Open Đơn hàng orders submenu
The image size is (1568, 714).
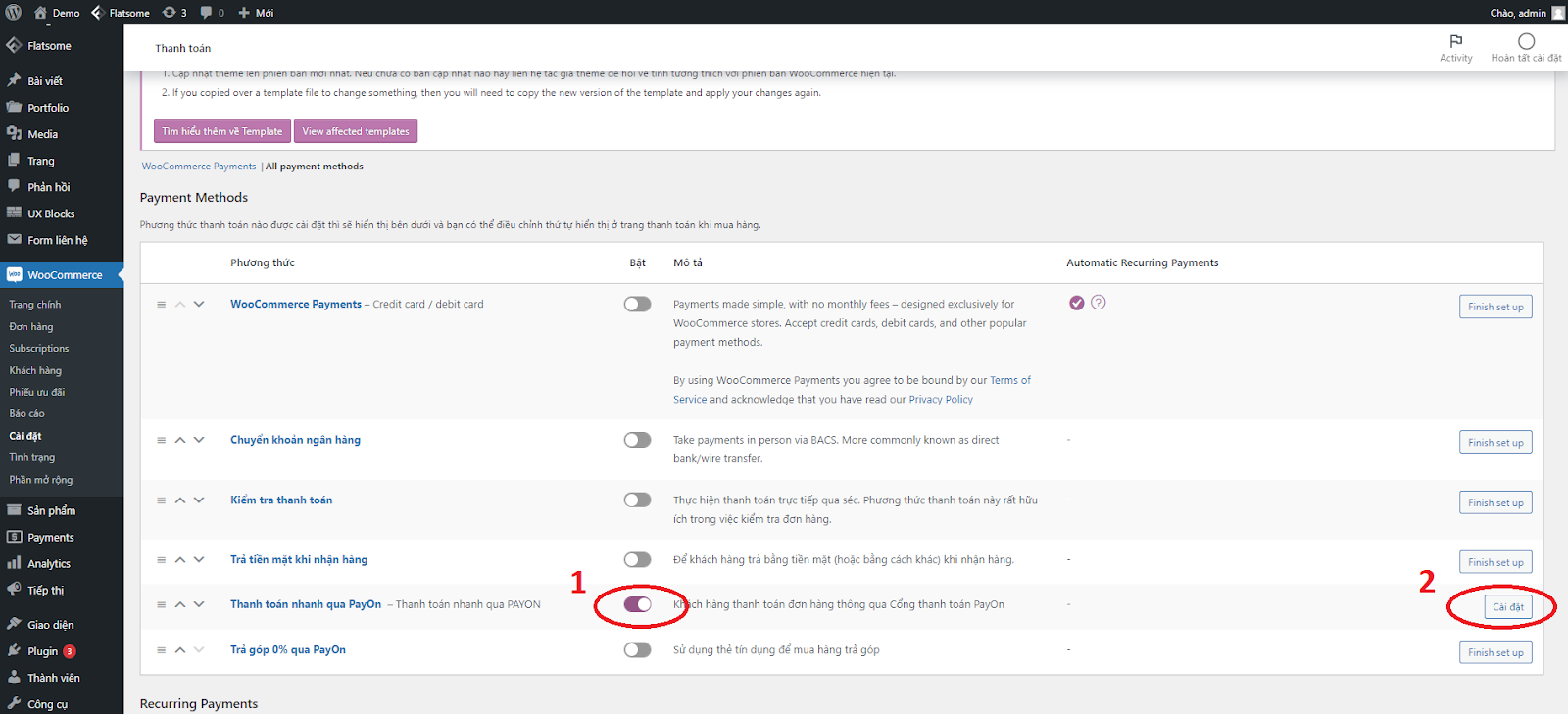(x=31, y=326)
